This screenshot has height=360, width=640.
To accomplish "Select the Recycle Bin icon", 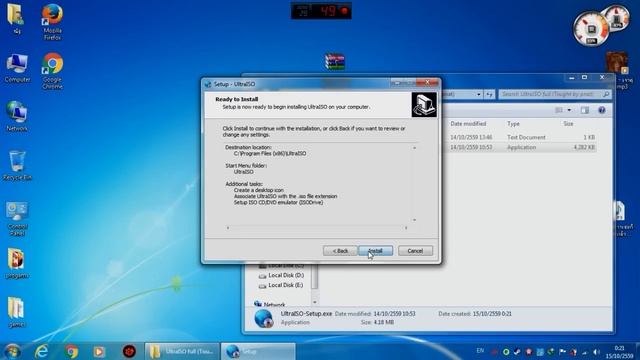I will 17,166.
